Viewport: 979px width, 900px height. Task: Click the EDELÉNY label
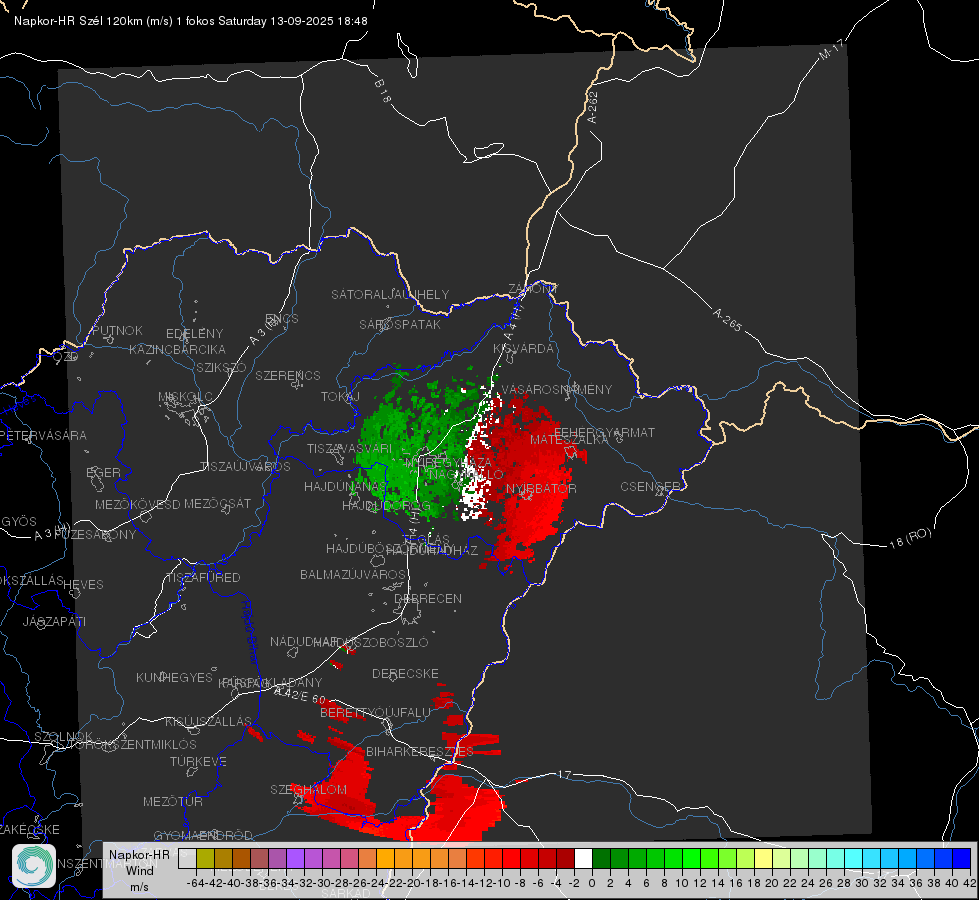(x=195, y=334)
